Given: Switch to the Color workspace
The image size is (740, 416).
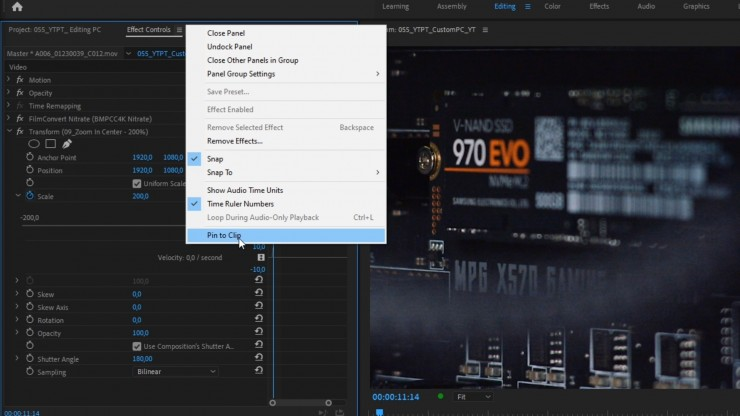Looking at the screenshot, I should (552, 7).
